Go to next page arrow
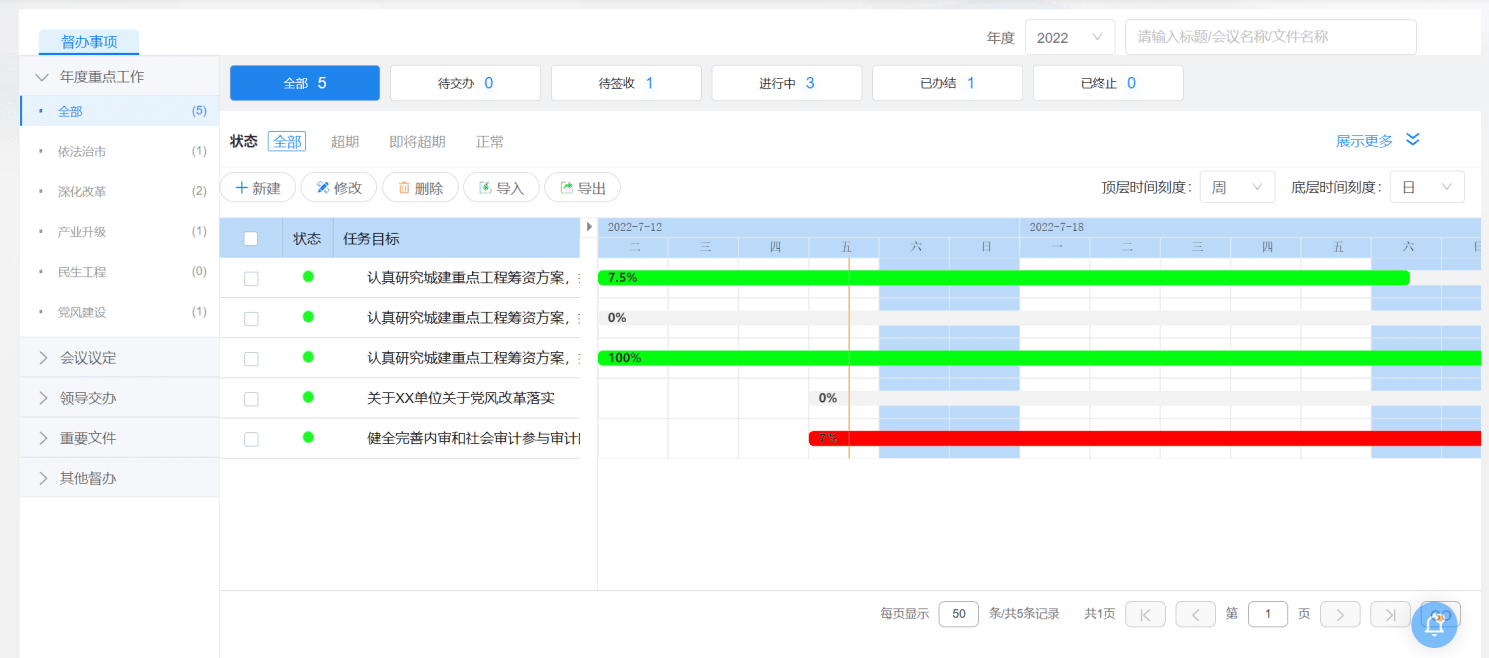 coord(1340,614)
